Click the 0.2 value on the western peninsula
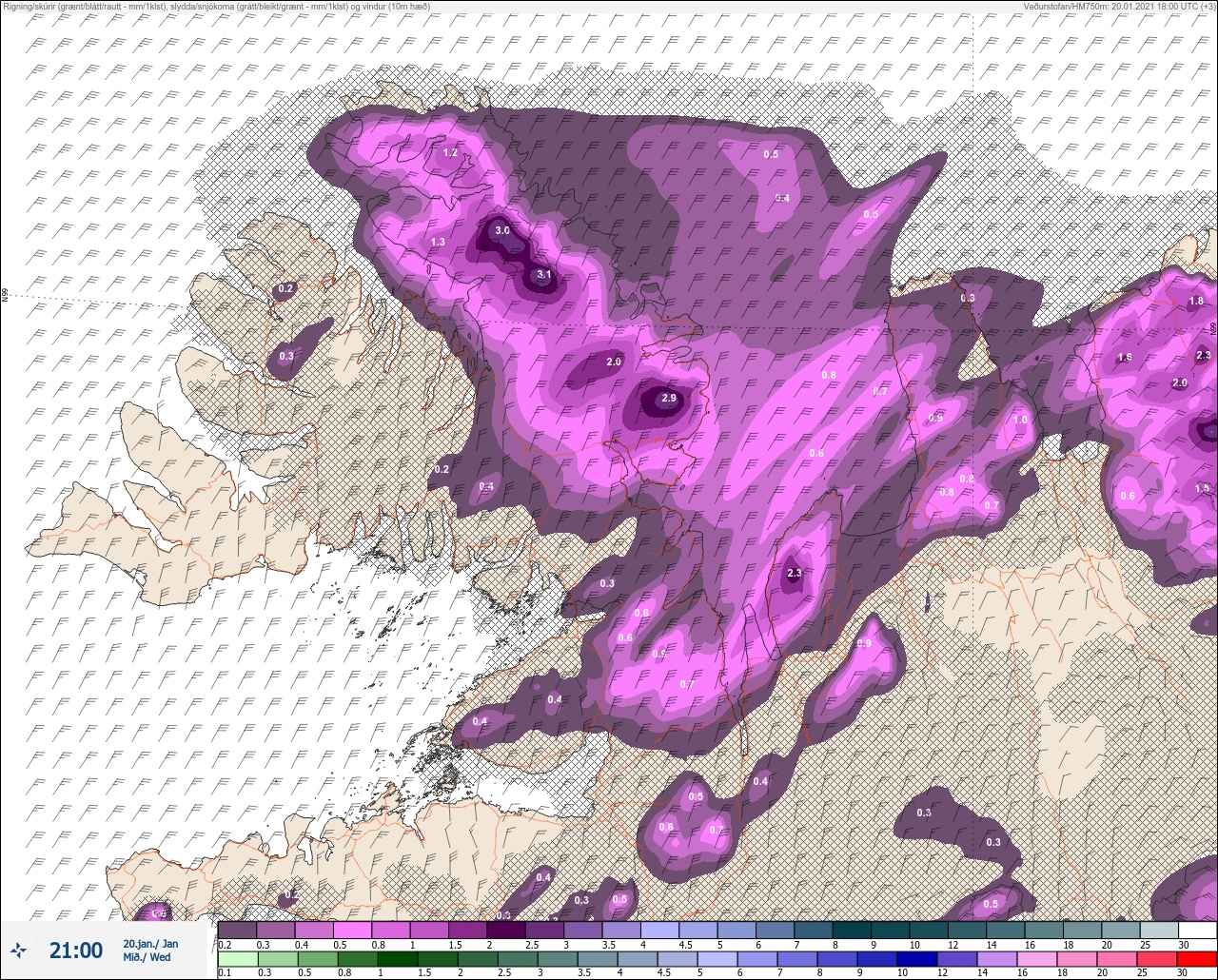This screenshot has height=980, width=1218. (x=285, y=288)
